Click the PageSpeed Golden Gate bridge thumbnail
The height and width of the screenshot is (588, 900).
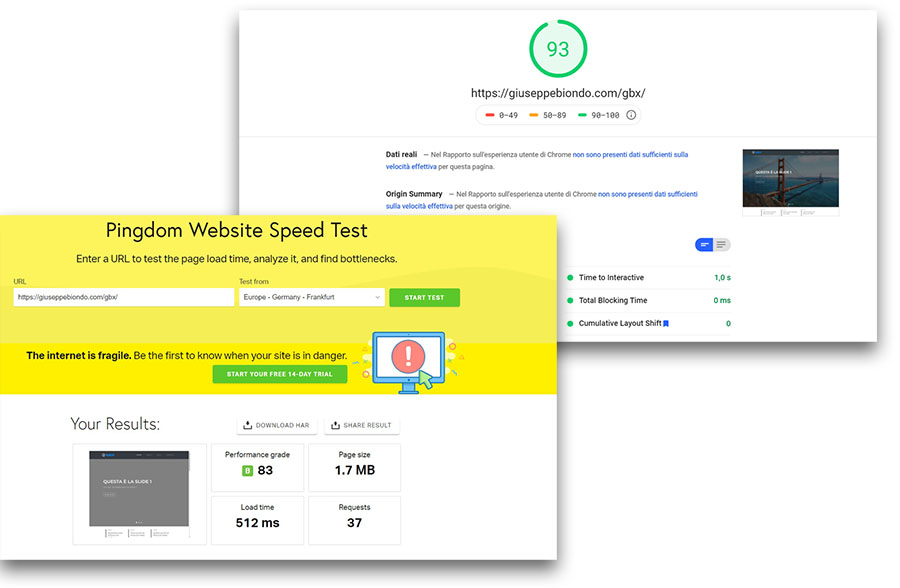[790, 183]
